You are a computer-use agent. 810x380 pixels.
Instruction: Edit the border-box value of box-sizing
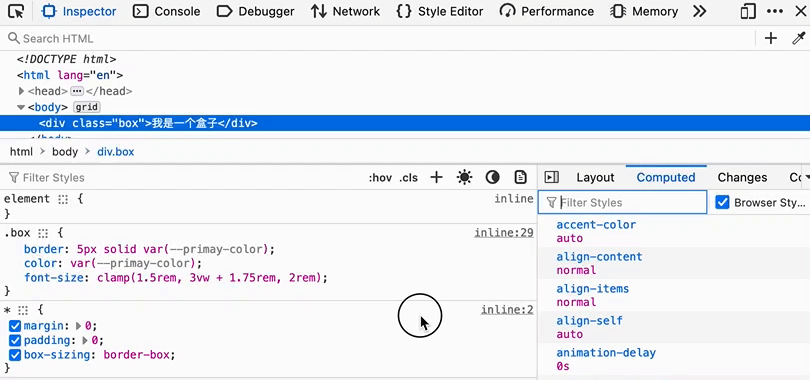137,355
